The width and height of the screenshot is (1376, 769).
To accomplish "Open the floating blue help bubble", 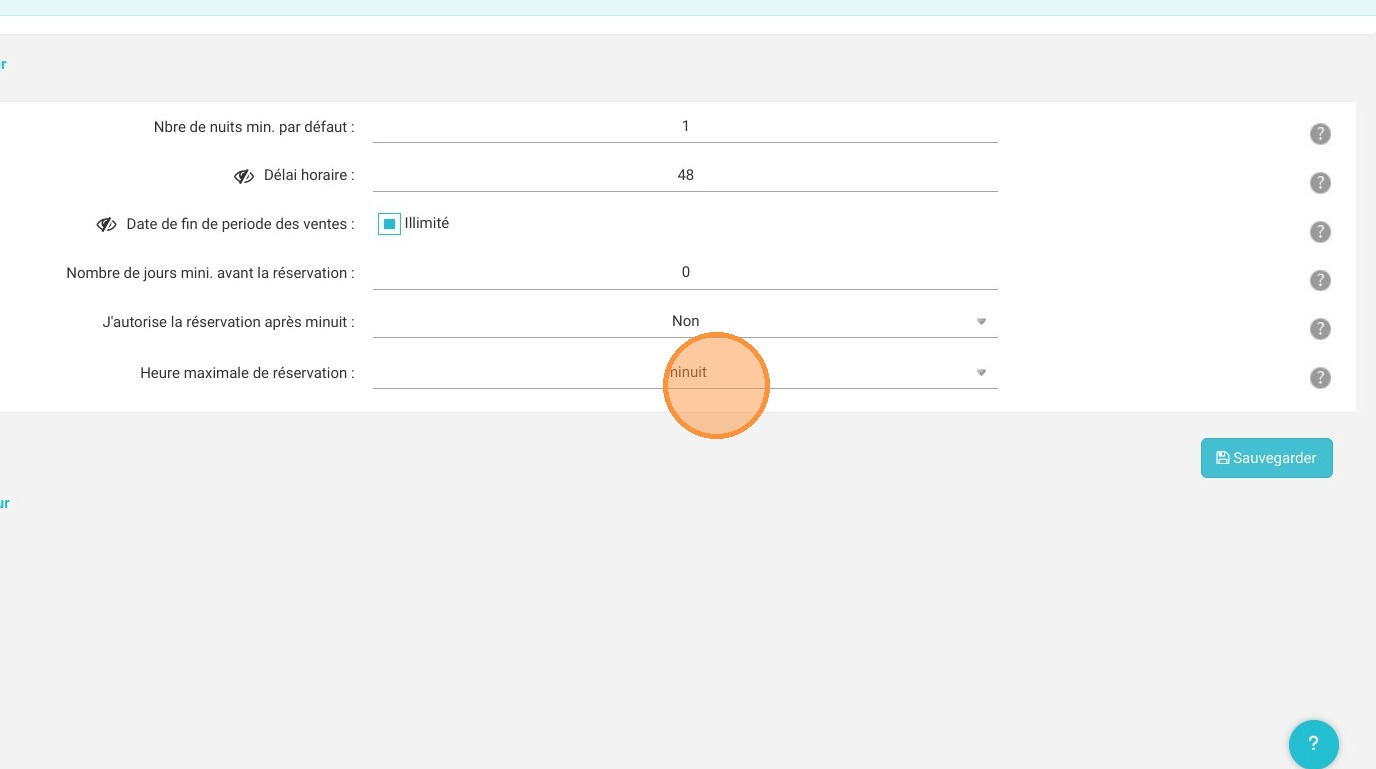I will [1313, 744].
